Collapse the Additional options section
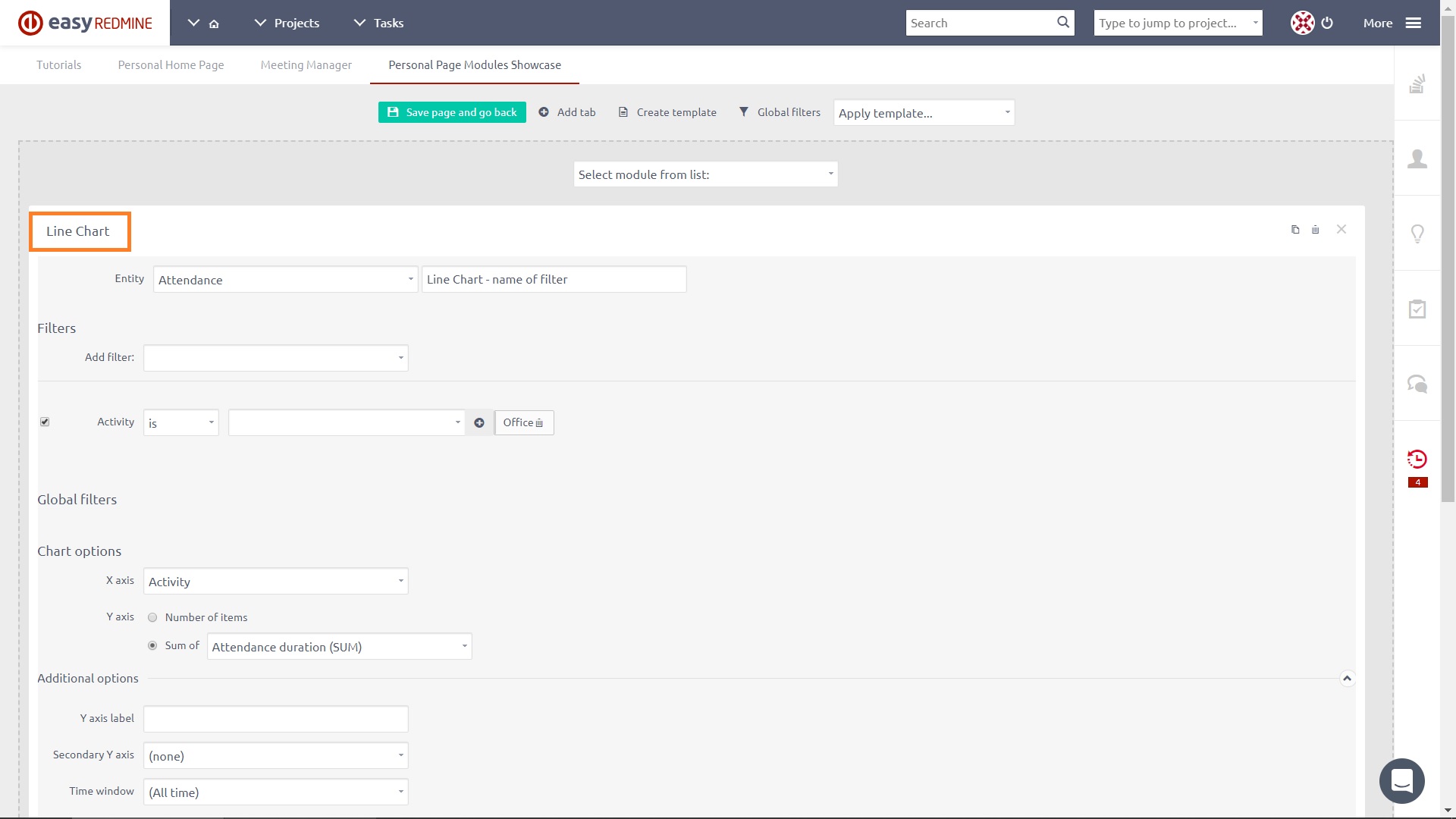Image resolution: width=1456 pixels, height=819 pixels. [x=1347, y=679]
